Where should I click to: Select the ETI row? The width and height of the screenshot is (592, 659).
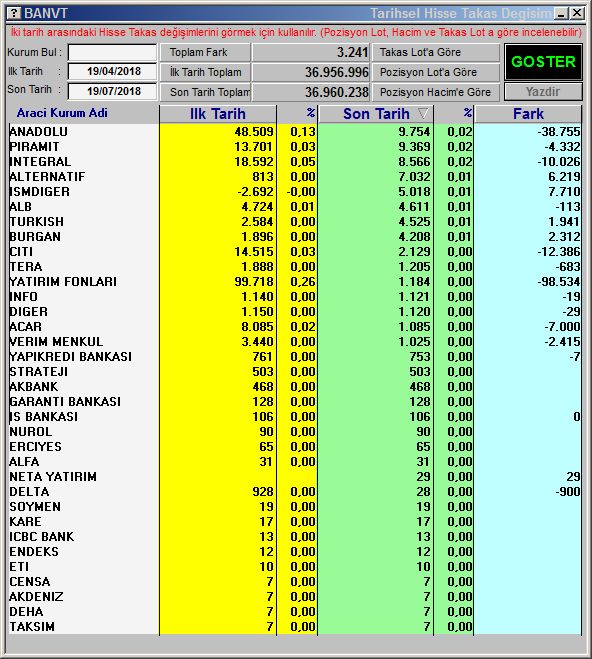295,567
